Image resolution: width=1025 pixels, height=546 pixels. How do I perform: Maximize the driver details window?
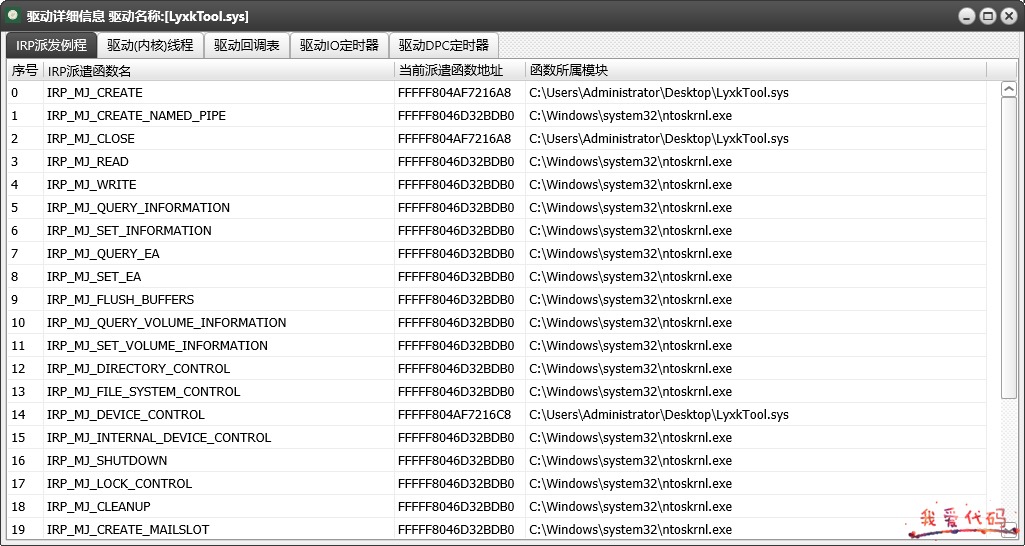pos(987,16)
